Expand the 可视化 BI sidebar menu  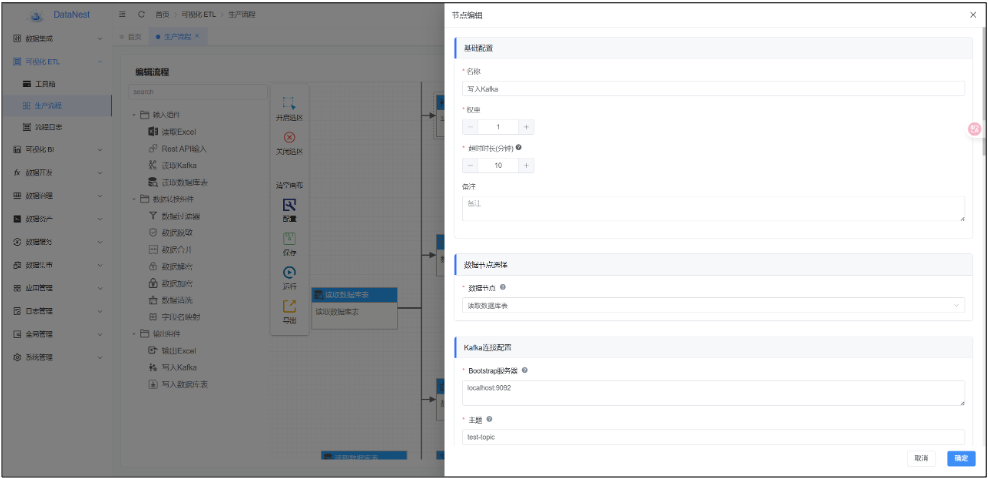coord(56,149)
